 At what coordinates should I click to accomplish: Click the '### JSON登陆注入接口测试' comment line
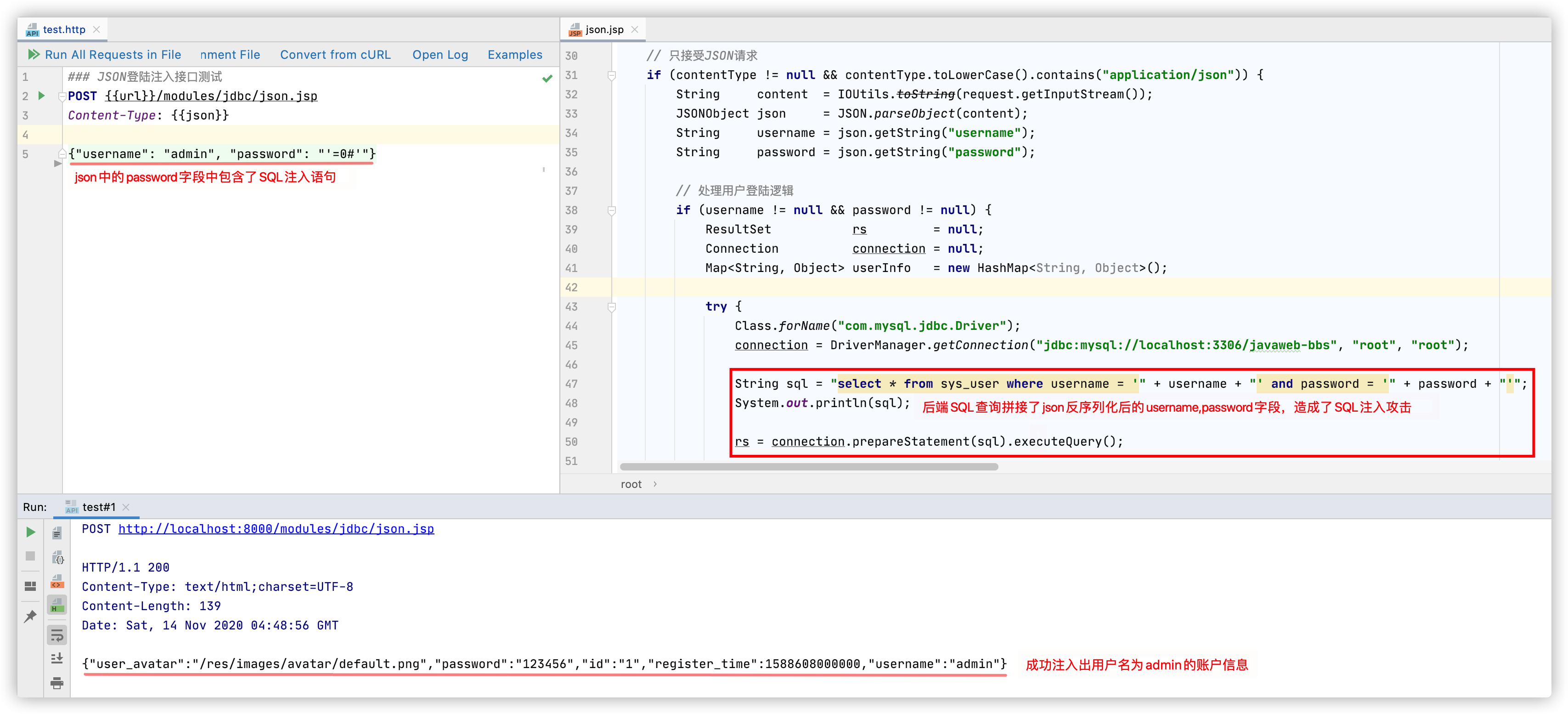pos(145,77)
